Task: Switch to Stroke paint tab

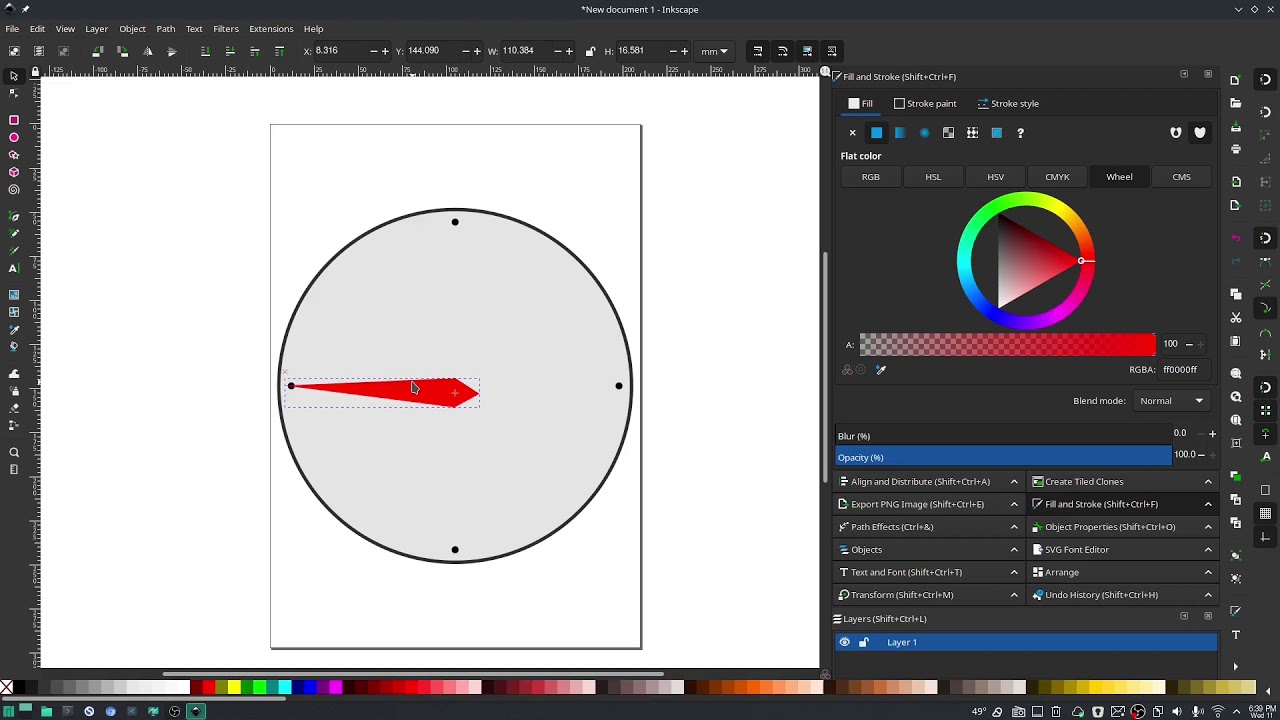Action: [925, 104]
